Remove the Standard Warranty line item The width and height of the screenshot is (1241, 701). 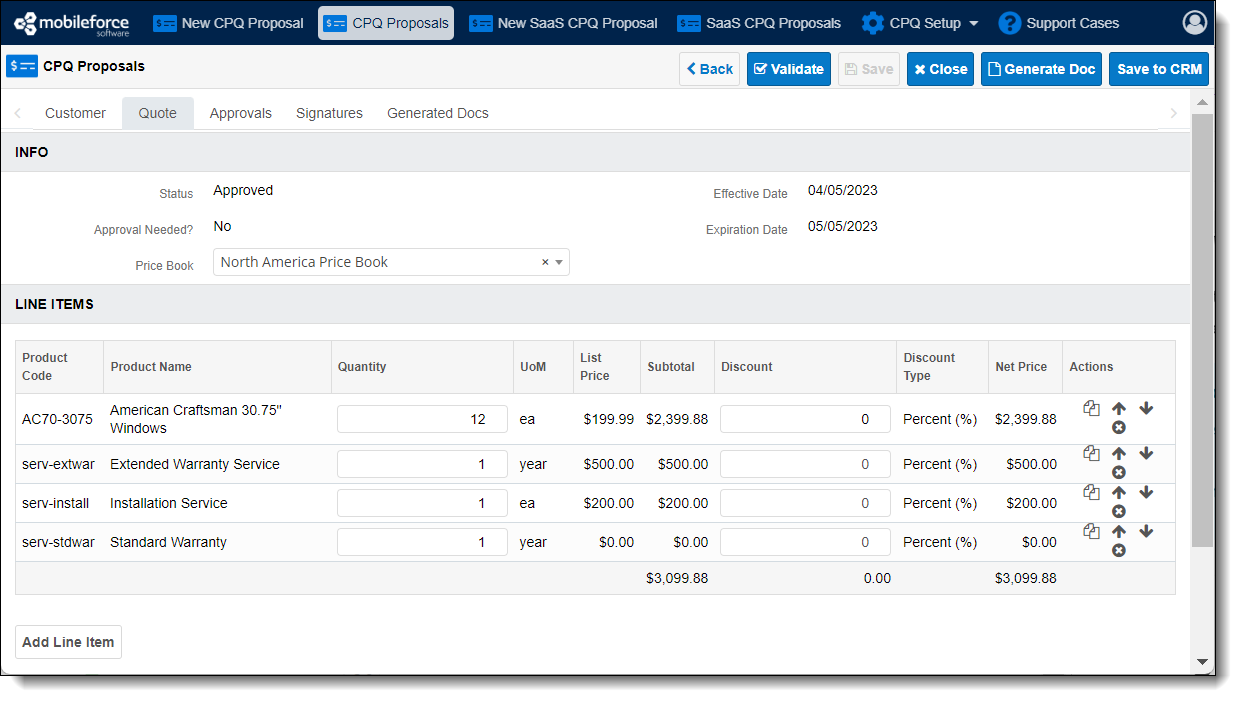1119,550
